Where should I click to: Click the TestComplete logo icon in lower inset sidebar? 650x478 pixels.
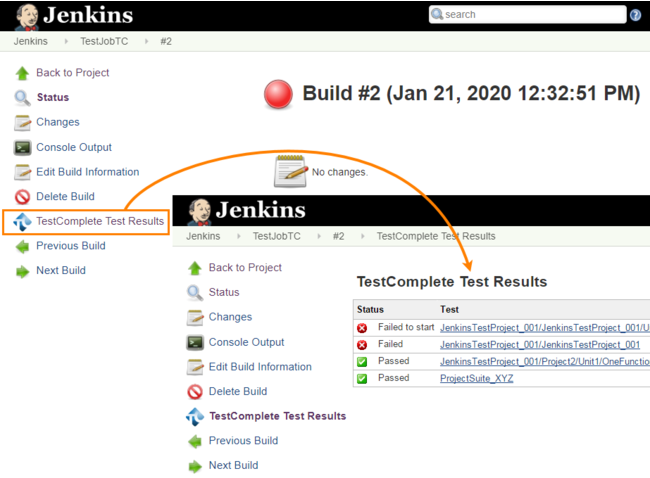pyautogui.click(x=194, y=417)
